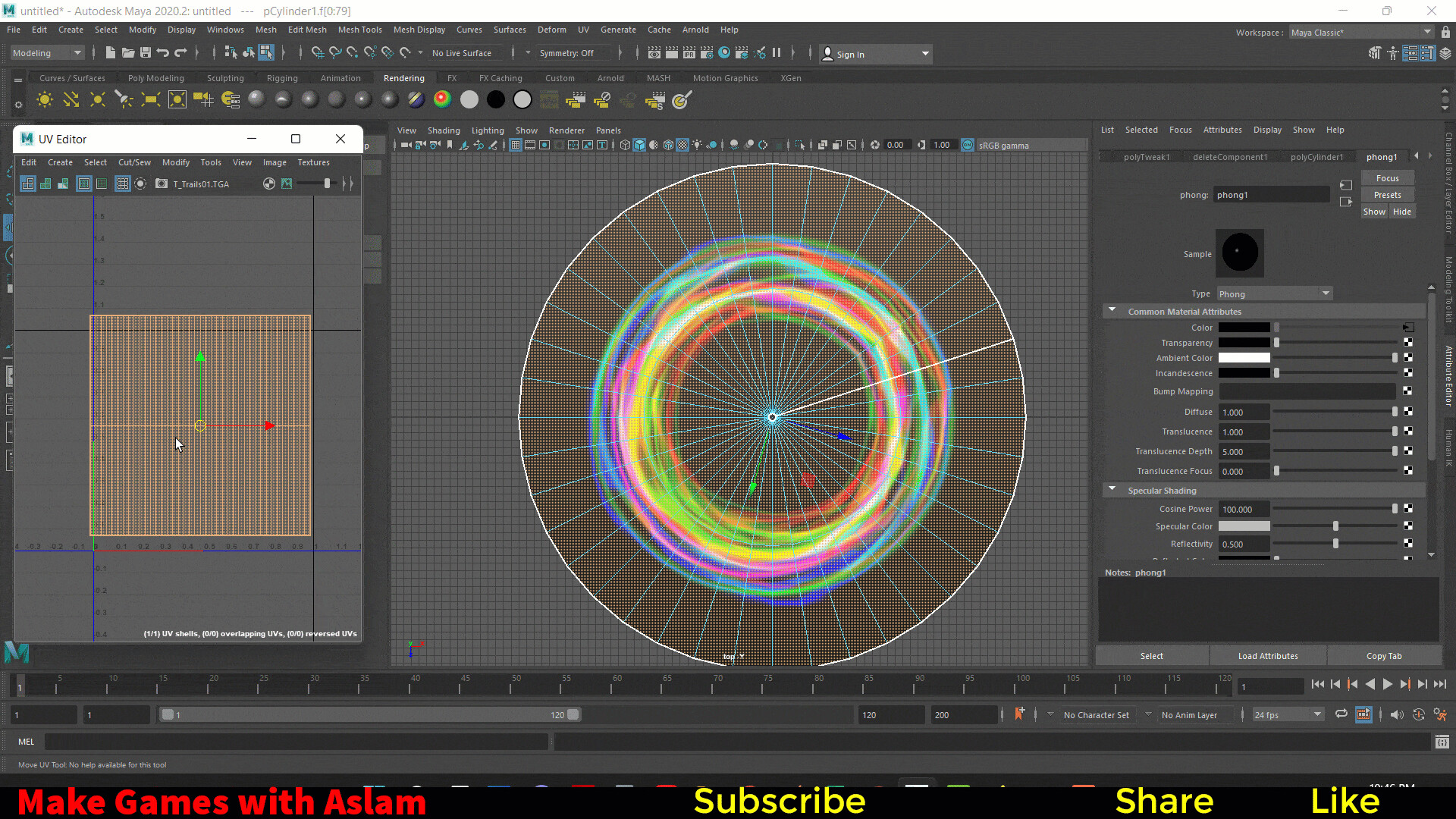
Task: Click the UV snapshot camera icon in UV Editor
Action: [162, 184]
